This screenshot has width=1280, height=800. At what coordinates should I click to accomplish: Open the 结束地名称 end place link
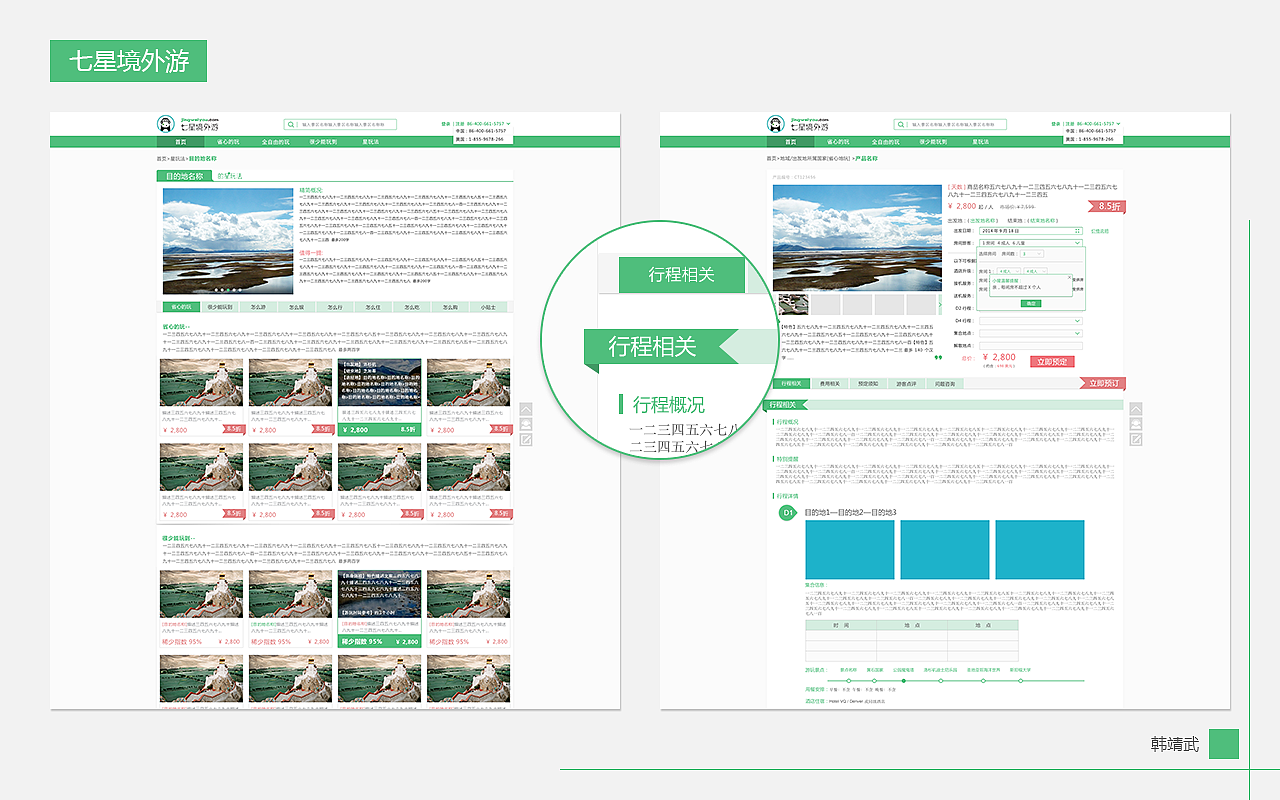pyautogui.click(x=1043, y=220)
